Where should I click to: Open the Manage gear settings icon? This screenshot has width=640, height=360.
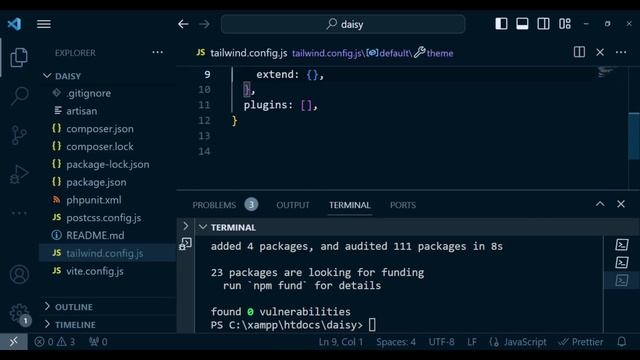(x=19, y=313)
